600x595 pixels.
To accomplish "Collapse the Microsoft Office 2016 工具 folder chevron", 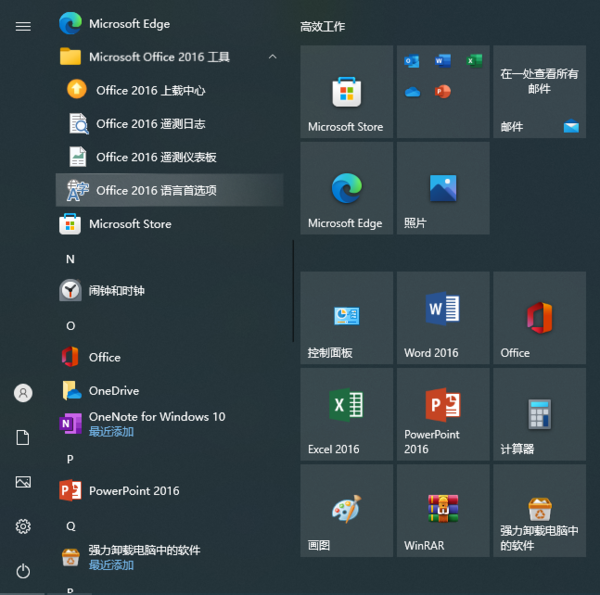I will click(x=272, y=57).
